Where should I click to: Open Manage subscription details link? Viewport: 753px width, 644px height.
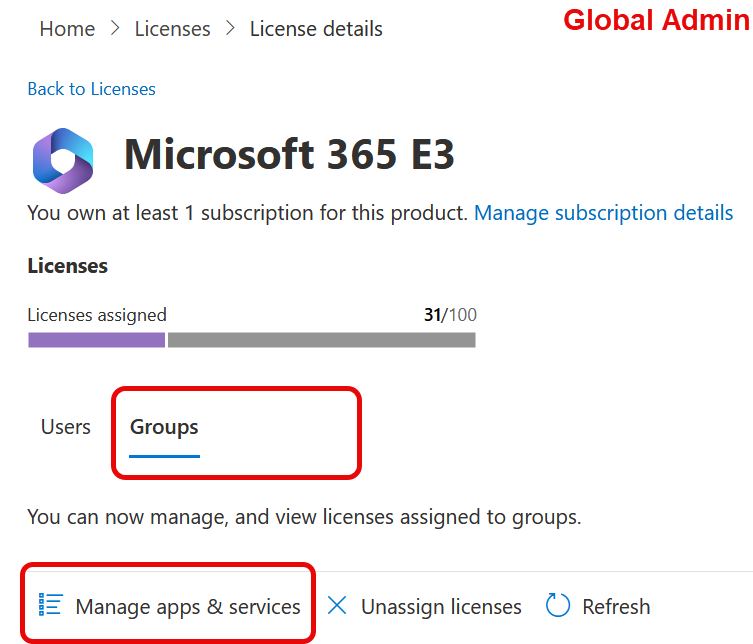pos(604,213)
